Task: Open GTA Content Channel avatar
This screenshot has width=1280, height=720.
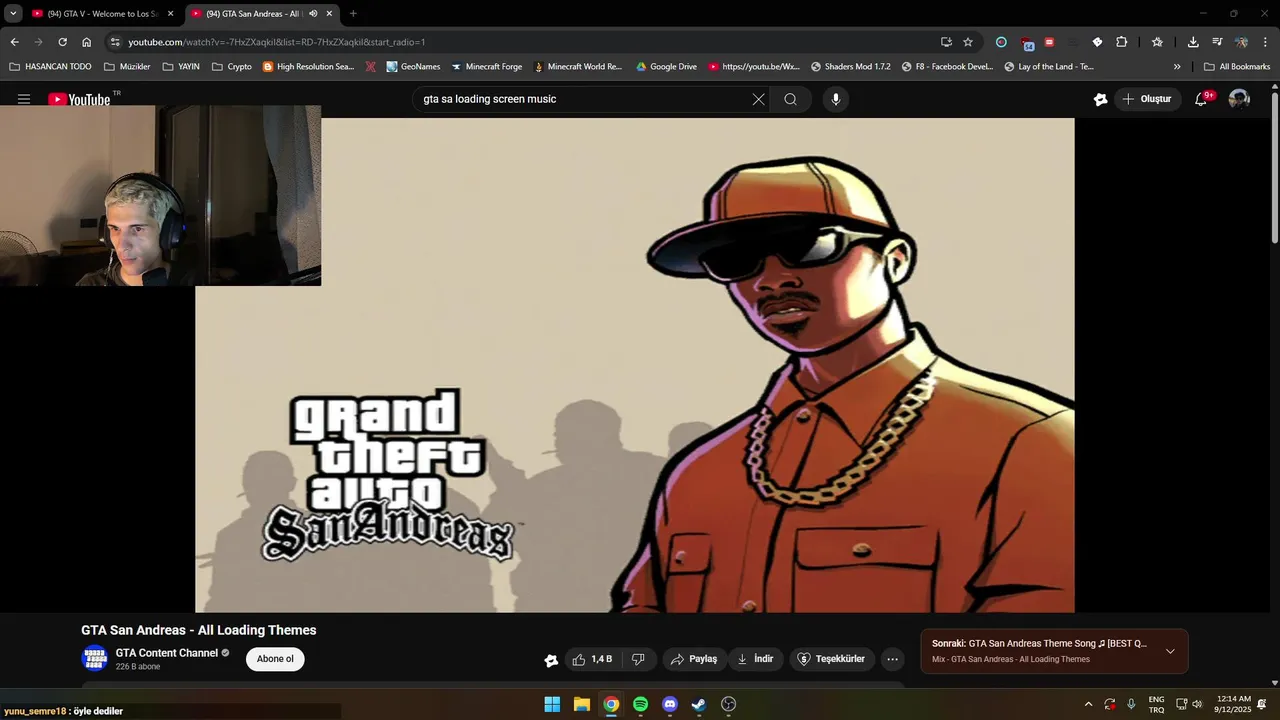Action: (95, 659)
